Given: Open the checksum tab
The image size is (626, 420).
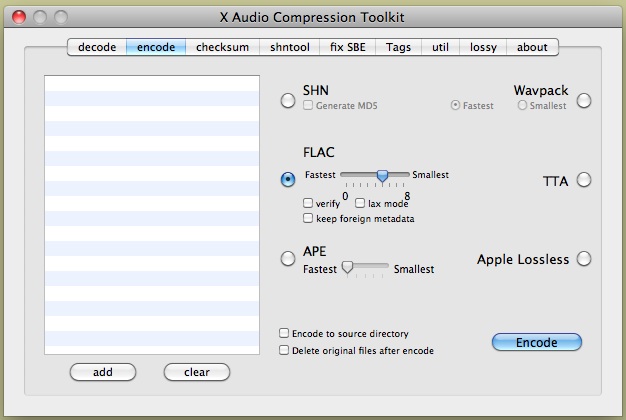Looking at the screenshot, I should click(x=222, y=47).
